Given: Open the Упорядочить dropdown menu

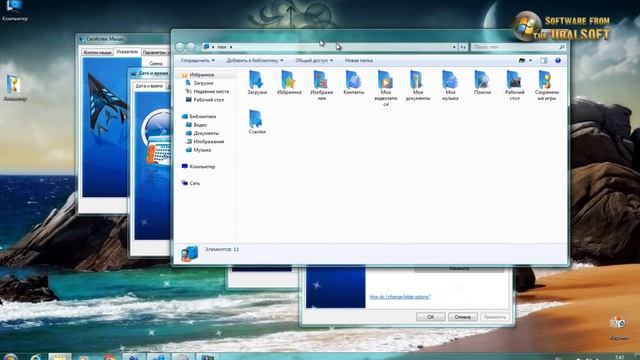Looking at the screenshot, I should pos(198,60).
